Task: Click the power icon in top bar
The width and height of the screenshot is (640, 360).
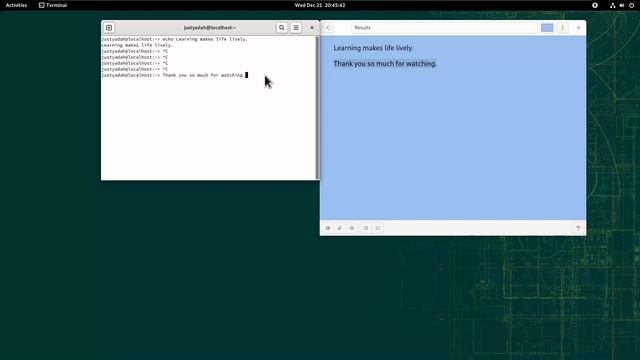Action: coord(631,5)
